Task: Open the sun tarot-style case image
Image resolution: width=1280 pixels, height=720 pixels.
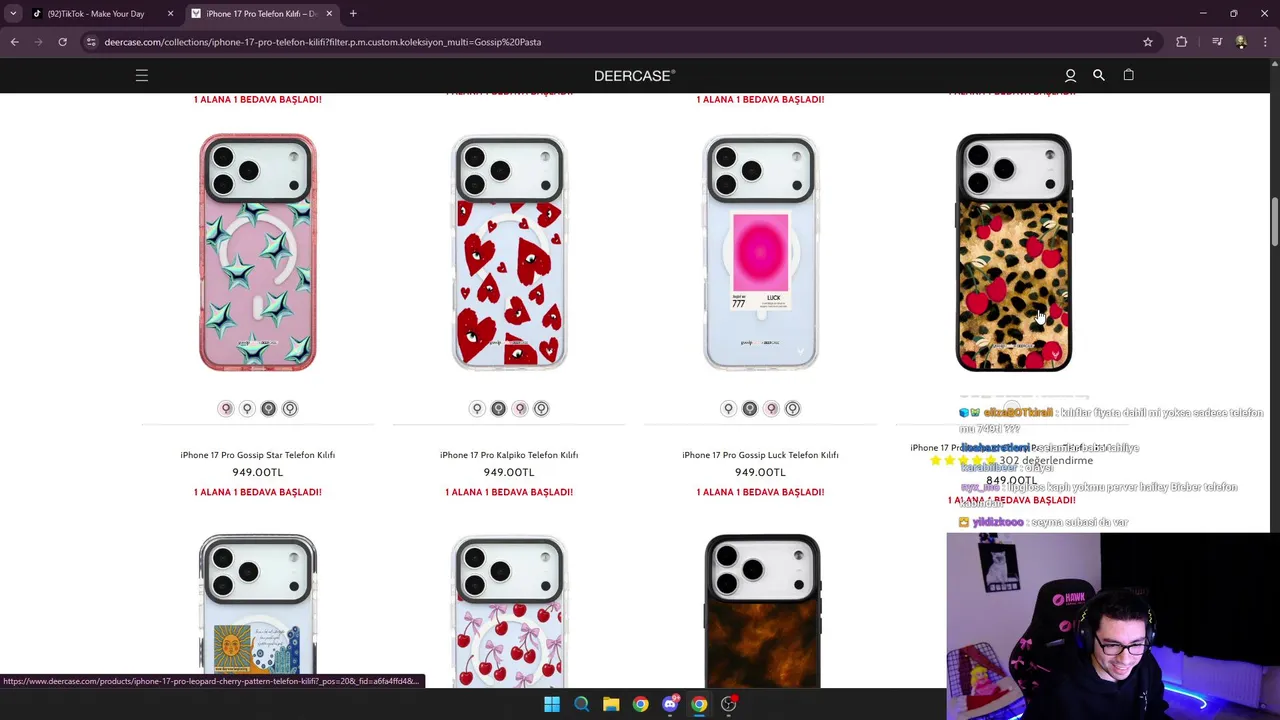Action: (258, 611)
